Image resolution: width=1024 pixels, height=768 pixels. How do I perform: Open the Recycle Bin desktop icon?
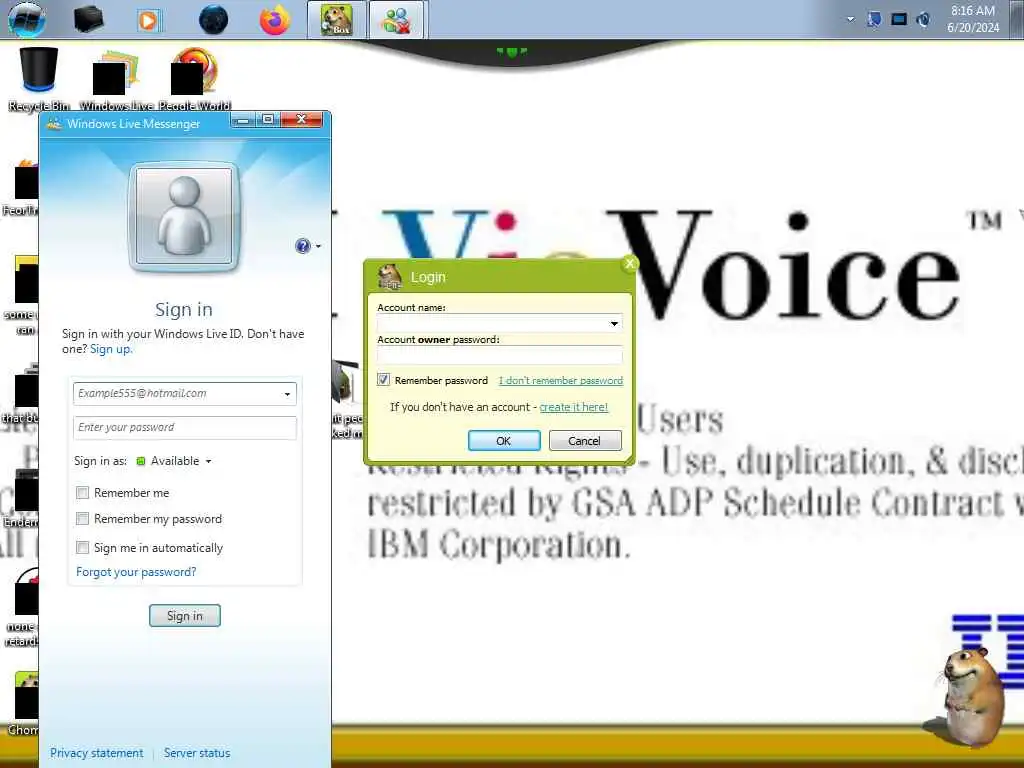39,80
